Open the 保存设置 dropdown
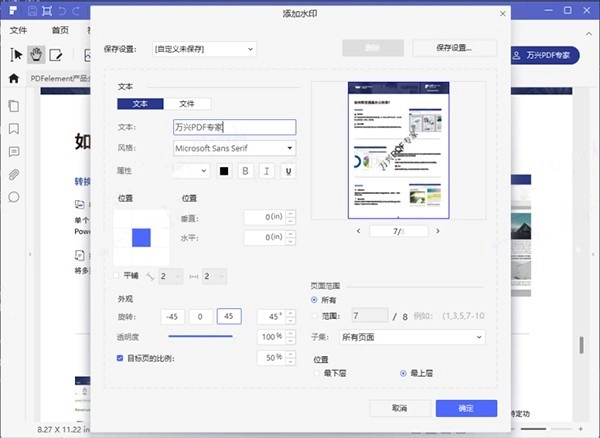Image resolution: width=600 pixels, height=438 pixels. pos(204,48)
